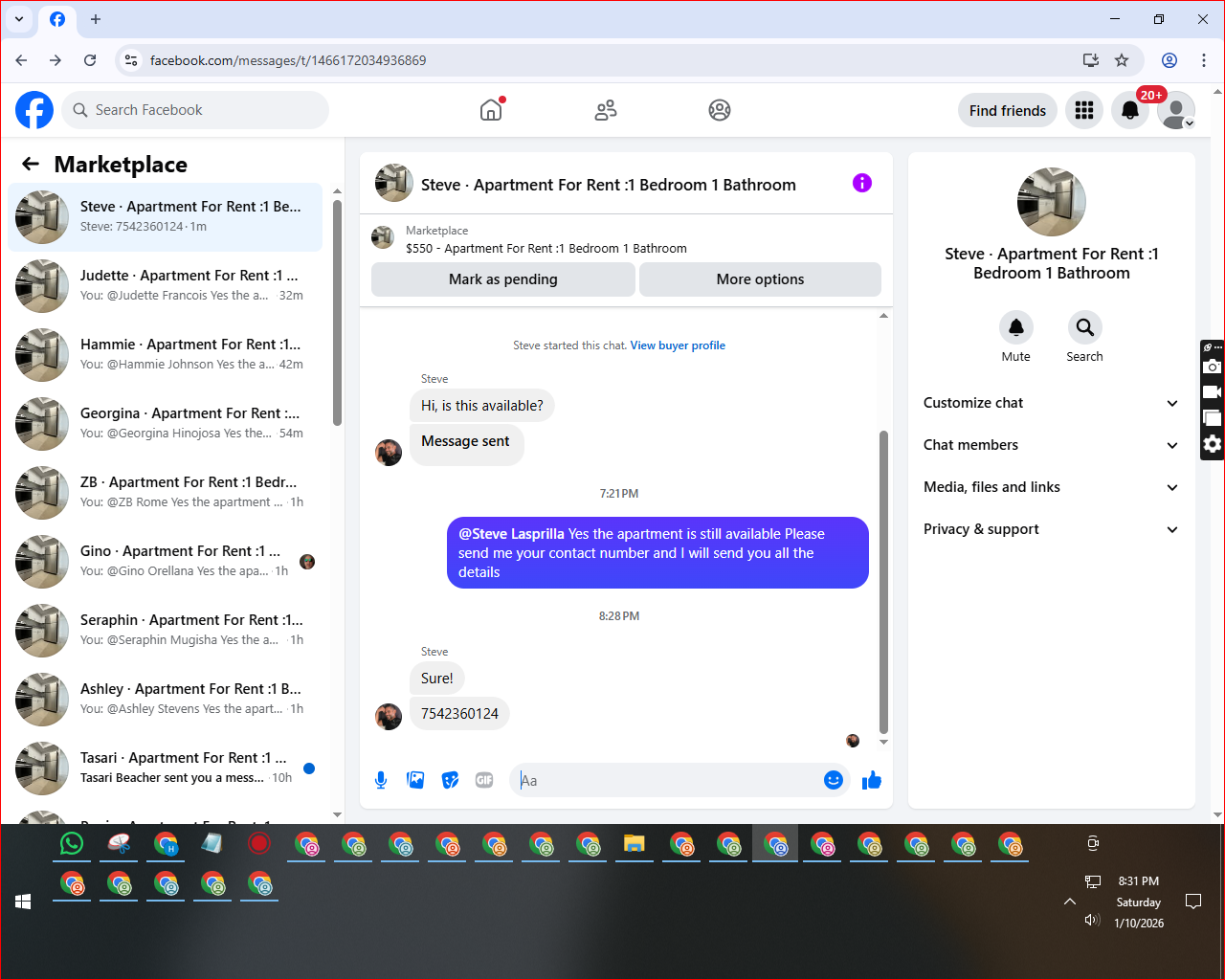Open tab search dropdown arrow
This screenshot has width=1225, height=980.
coord(19,19)
